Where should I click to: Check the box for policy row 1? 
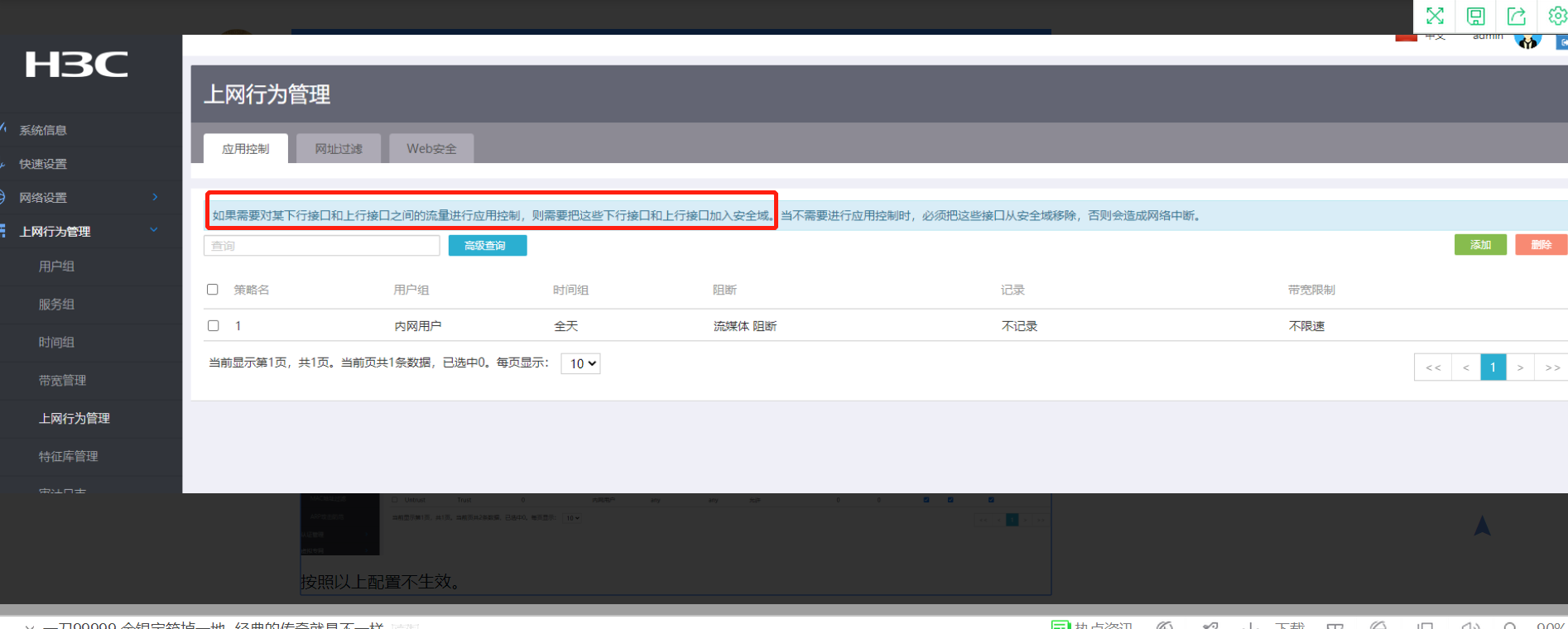click(x=213, y=326)
